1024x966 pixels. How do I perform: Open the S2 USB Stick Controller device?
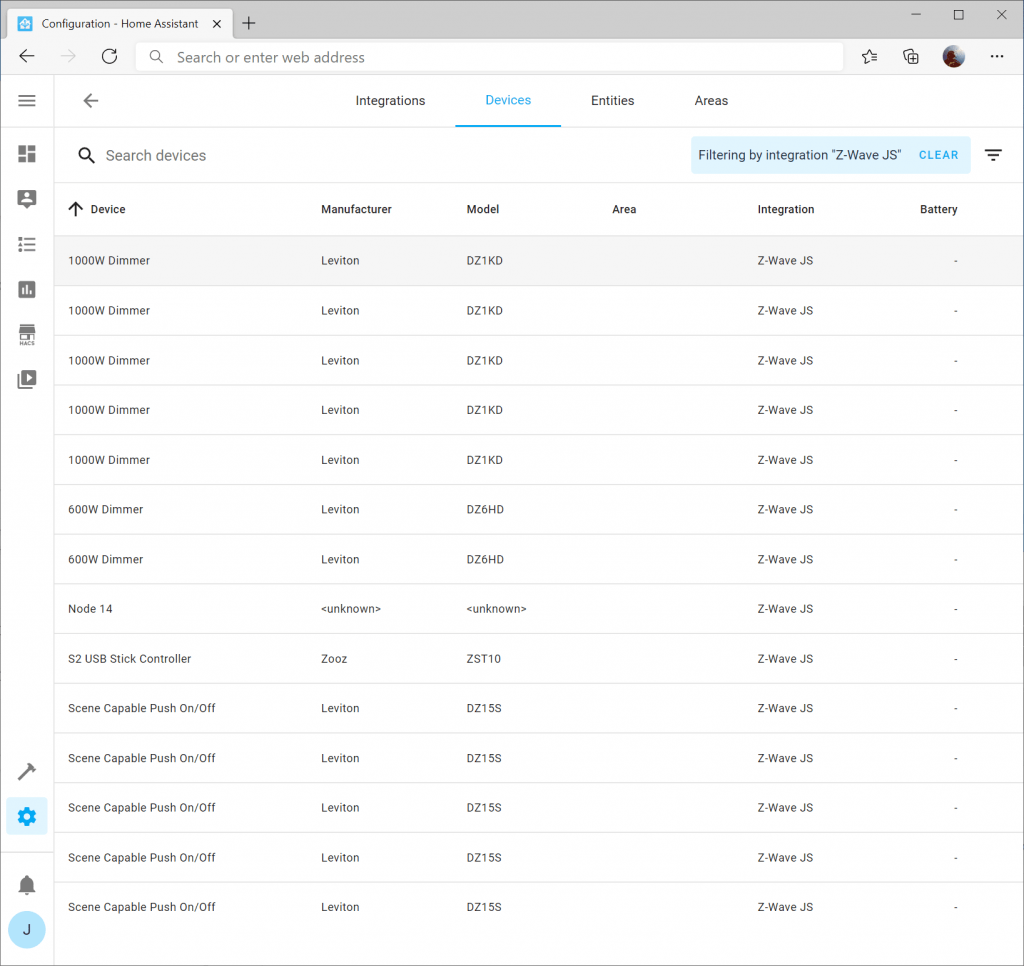129,658
